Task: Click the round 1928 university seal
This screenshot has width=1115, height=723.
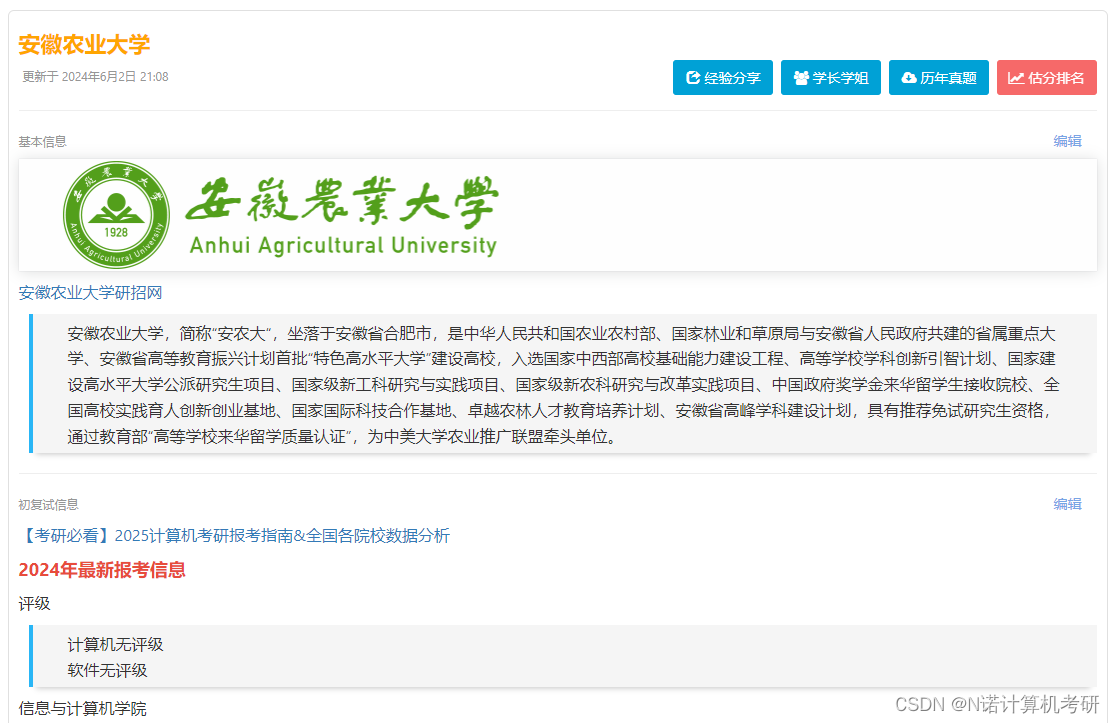Action: [x=117, y=215]
